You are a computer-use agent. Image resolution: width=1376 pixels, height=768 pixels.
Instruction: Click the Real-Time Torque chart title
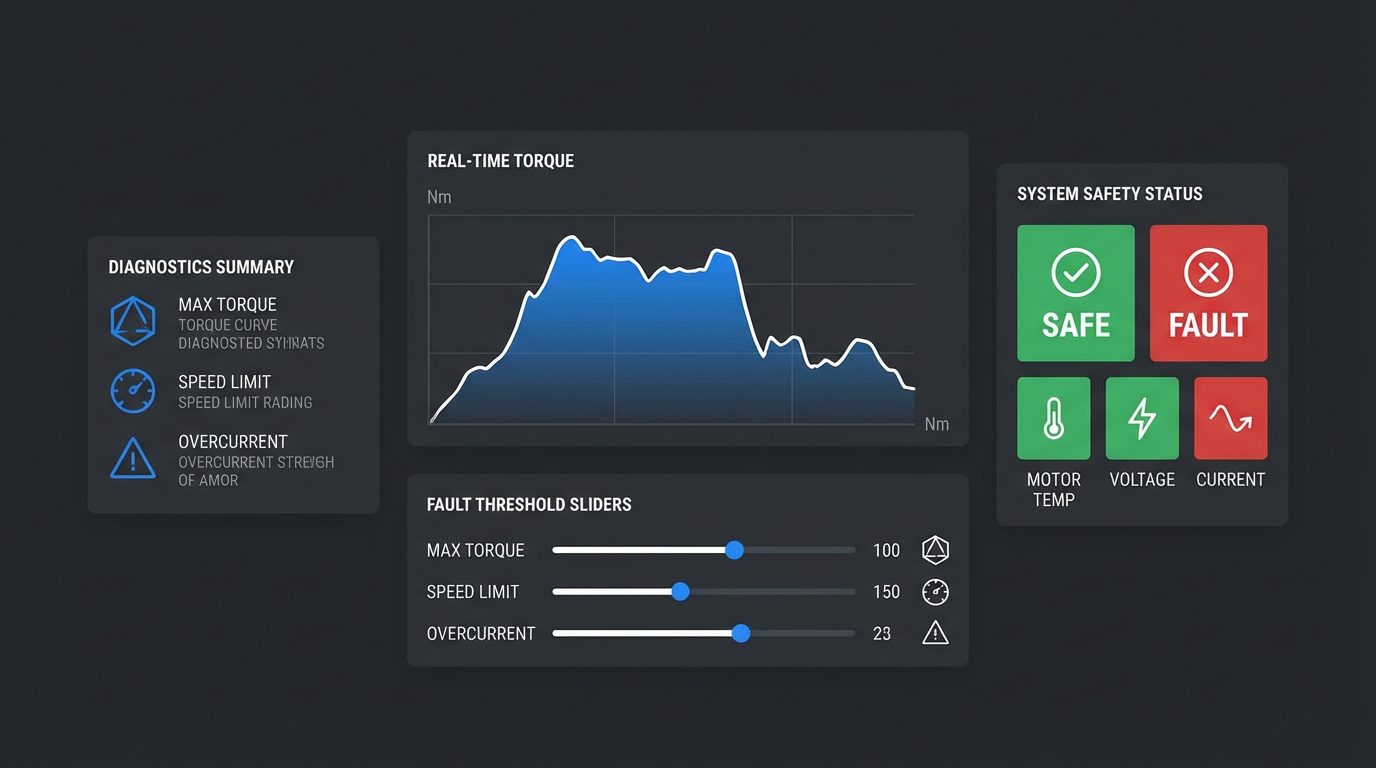click(500, 161)
